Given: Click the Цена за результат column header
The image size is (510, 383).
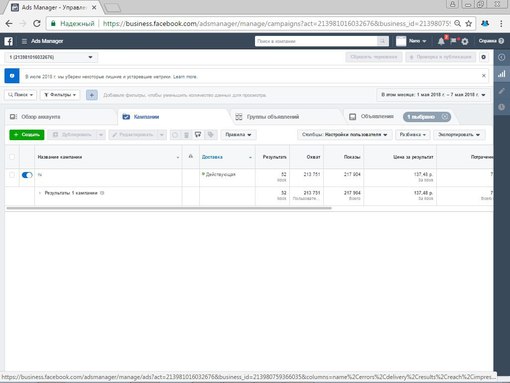Looking at the screenshot, I should tap(400, 157).
